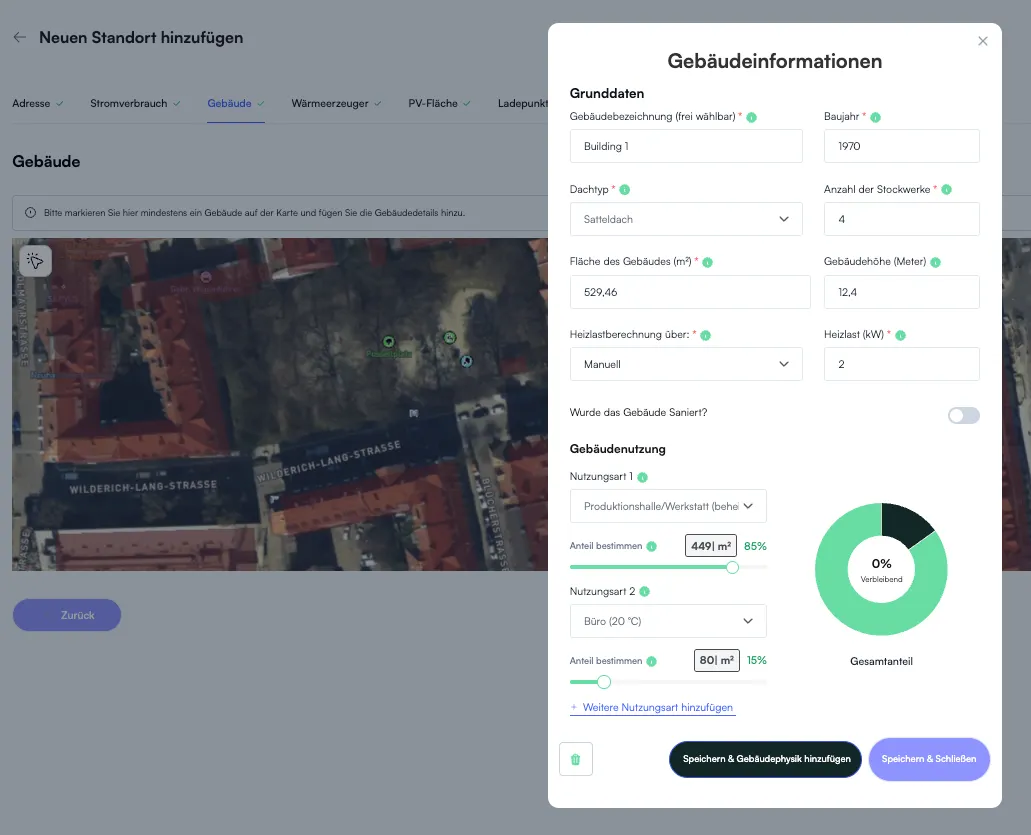Click the Nutzungsart 1 share slider handle
Viewport: 1031px width, 835px height.
click(732, 567)
